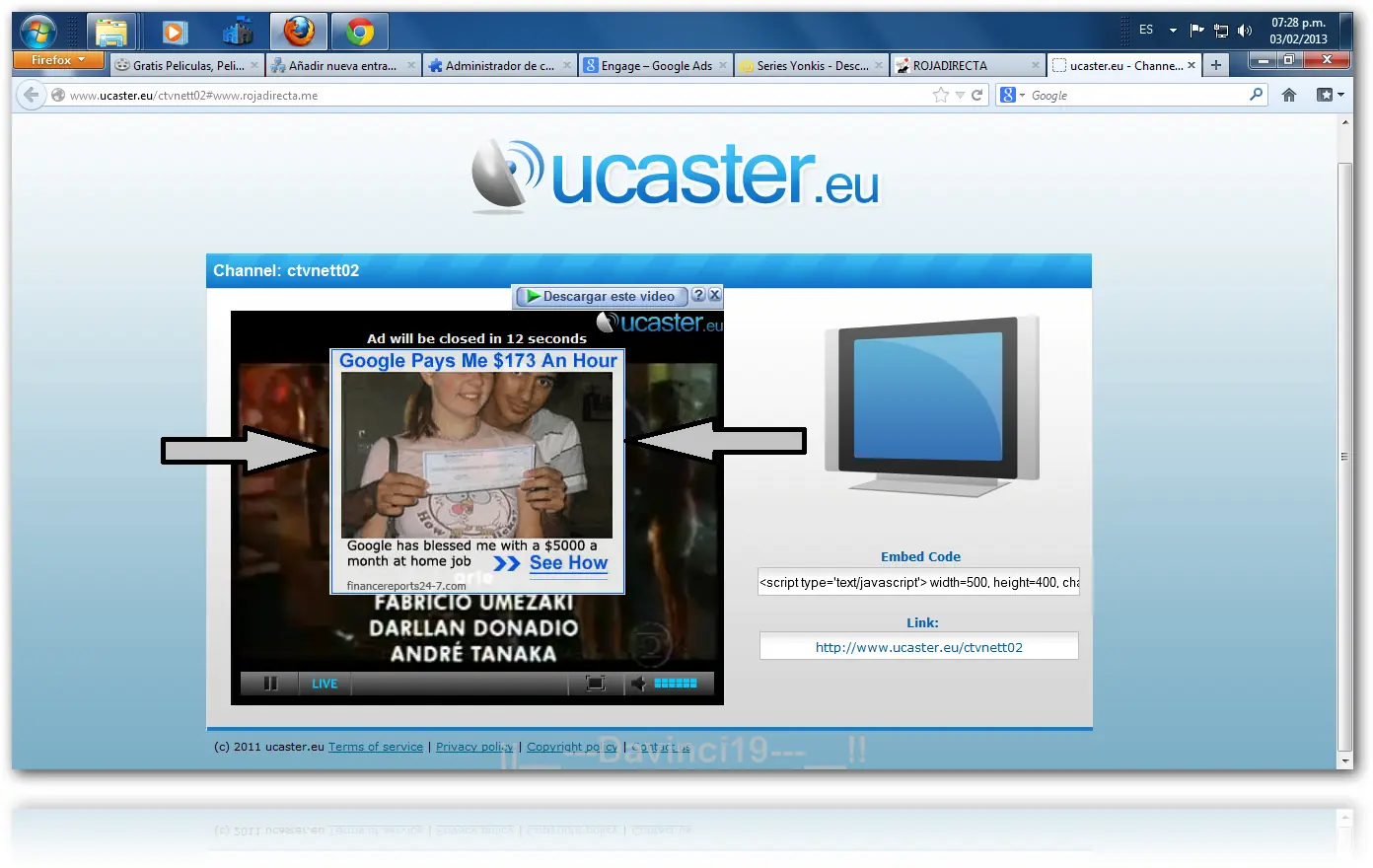
Task: Click the network tray icon
Action: click(x=1221, y=31)
